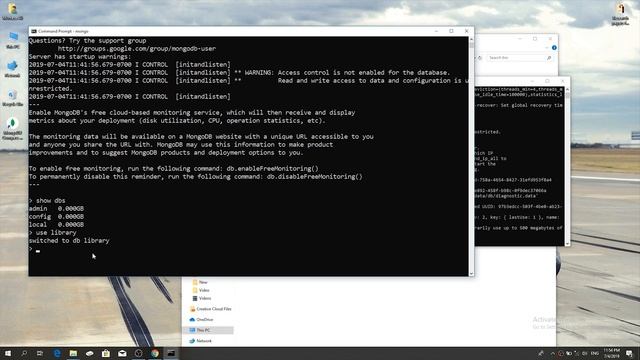Click db.enableFreeMonitoring() command text

(x=272, y=169)
